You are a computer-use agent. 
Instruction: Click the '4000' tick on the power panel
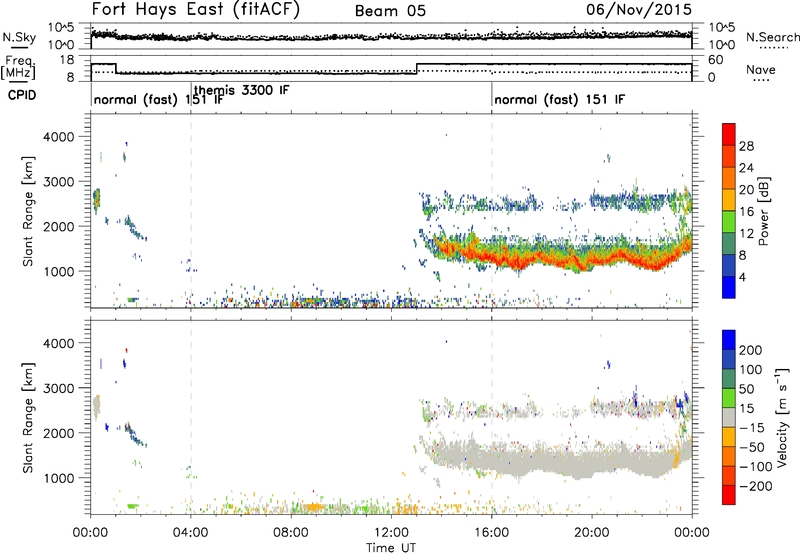click(58, 137)
